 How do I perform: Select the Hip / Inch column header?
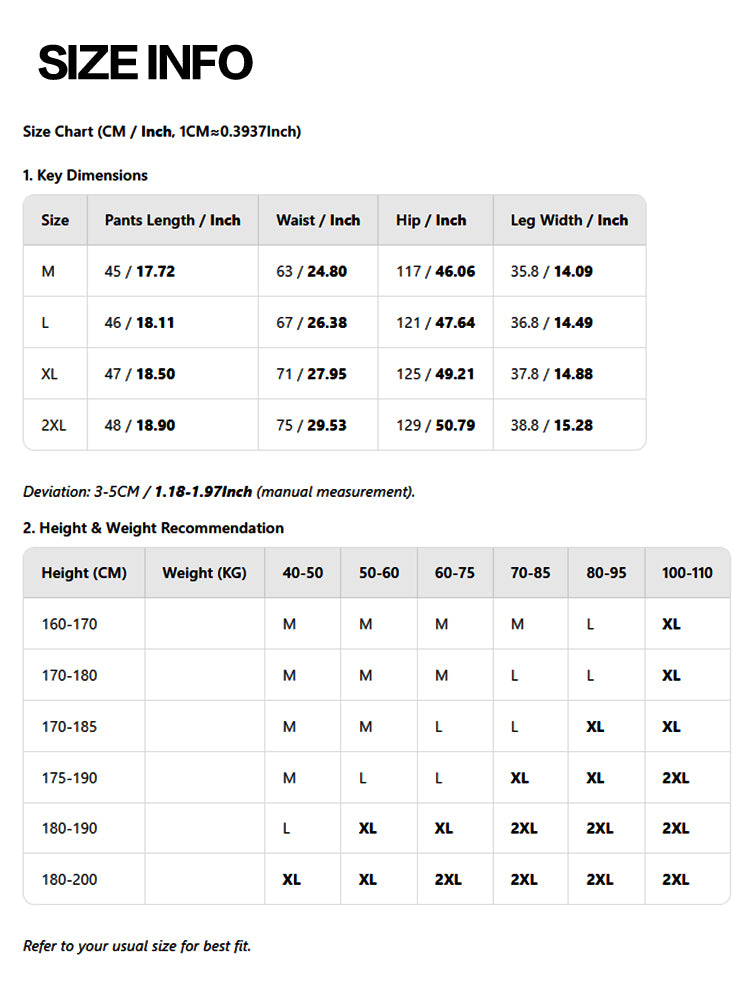pyautogui.click(x=431, y=220)
